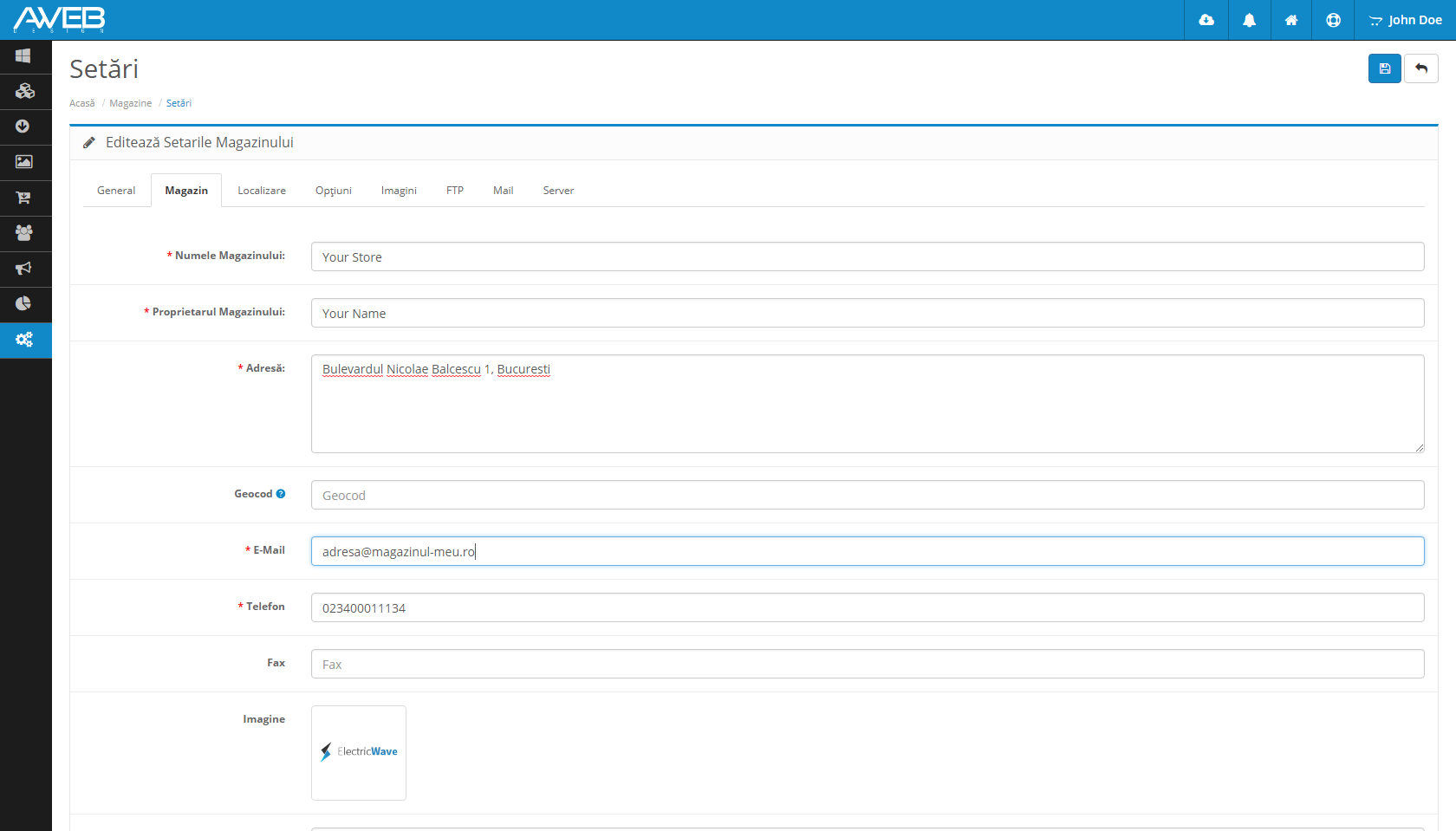1456x831 pixels.
Task: Go to Acasă breadcrumb link
Action: click(x=82, y=103)
